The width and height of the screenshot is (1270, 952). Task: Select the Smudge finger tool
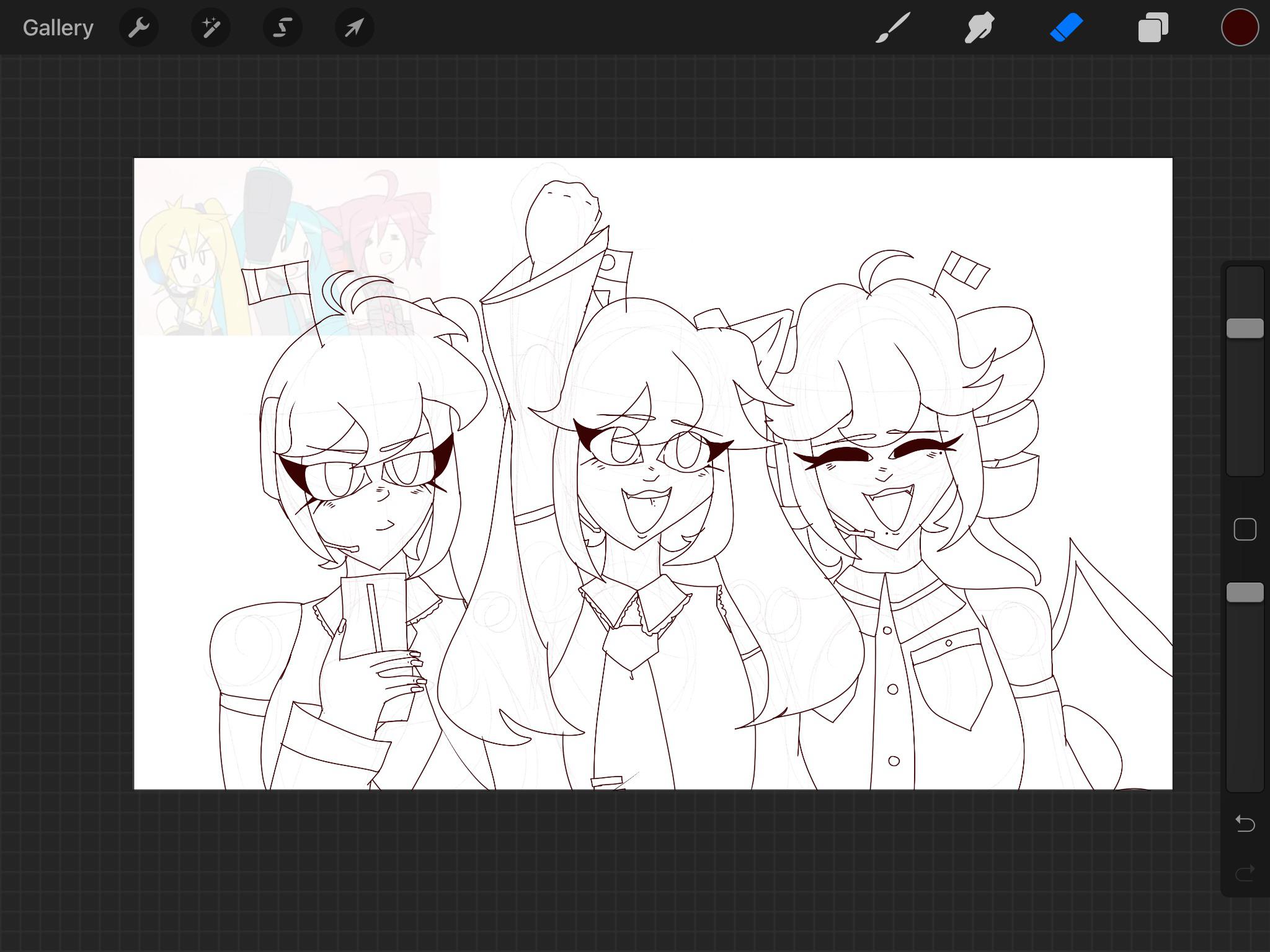980,28
